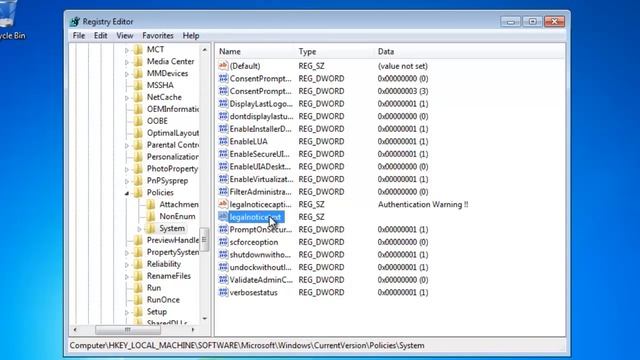Expand the Setup key

(x=127, y=312)
